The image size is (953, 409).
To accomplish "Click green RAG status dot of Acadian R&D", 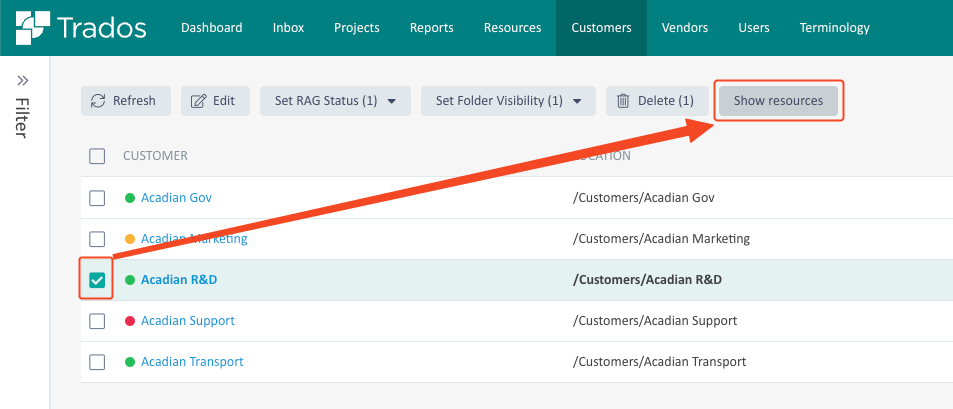I will point(129,280).
